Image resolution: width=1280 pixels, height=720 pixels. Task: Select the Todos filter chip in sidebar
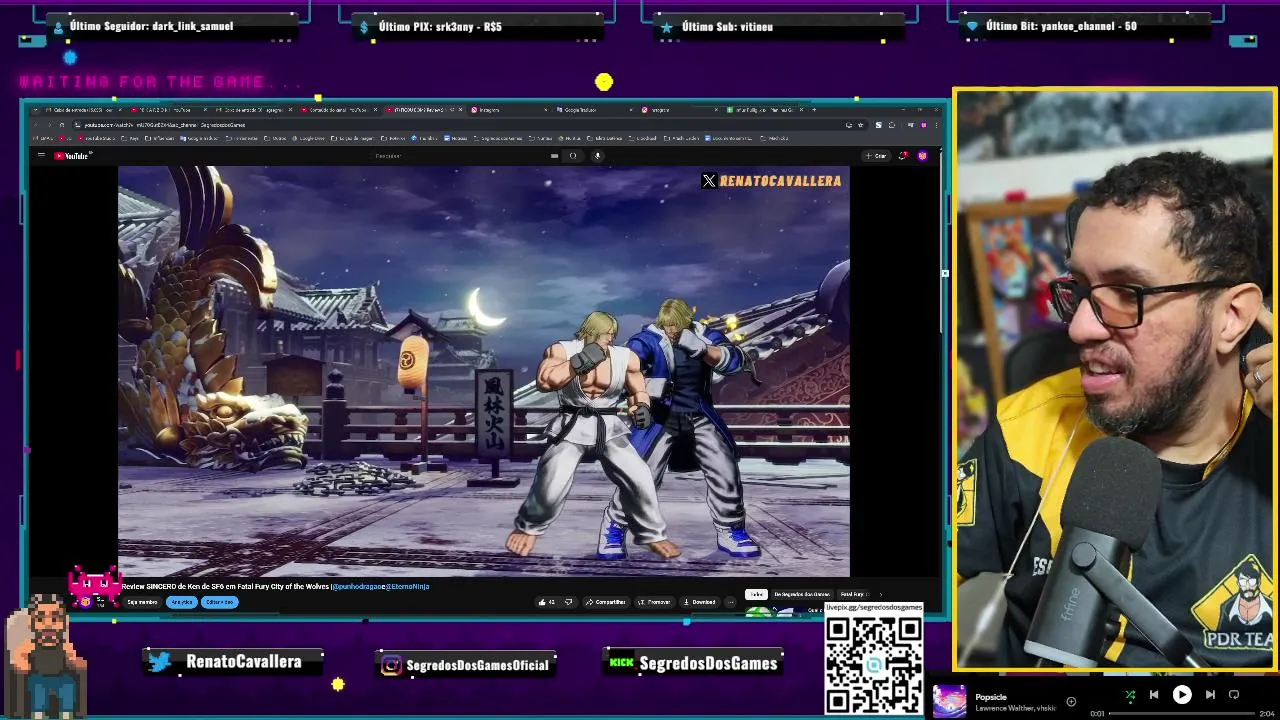(x=756, y=594)
